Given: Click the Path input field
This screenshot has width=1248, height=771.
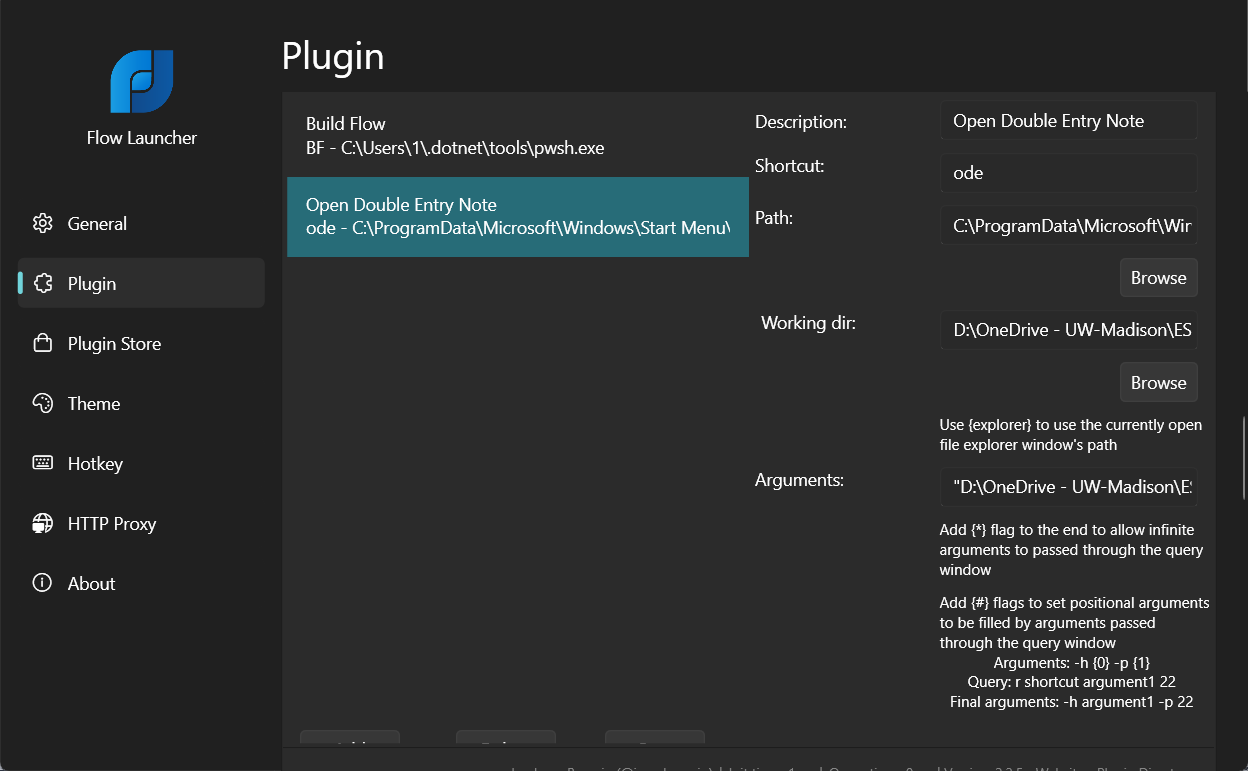Looking at the screenshot, I should (x=1068, y=226).
